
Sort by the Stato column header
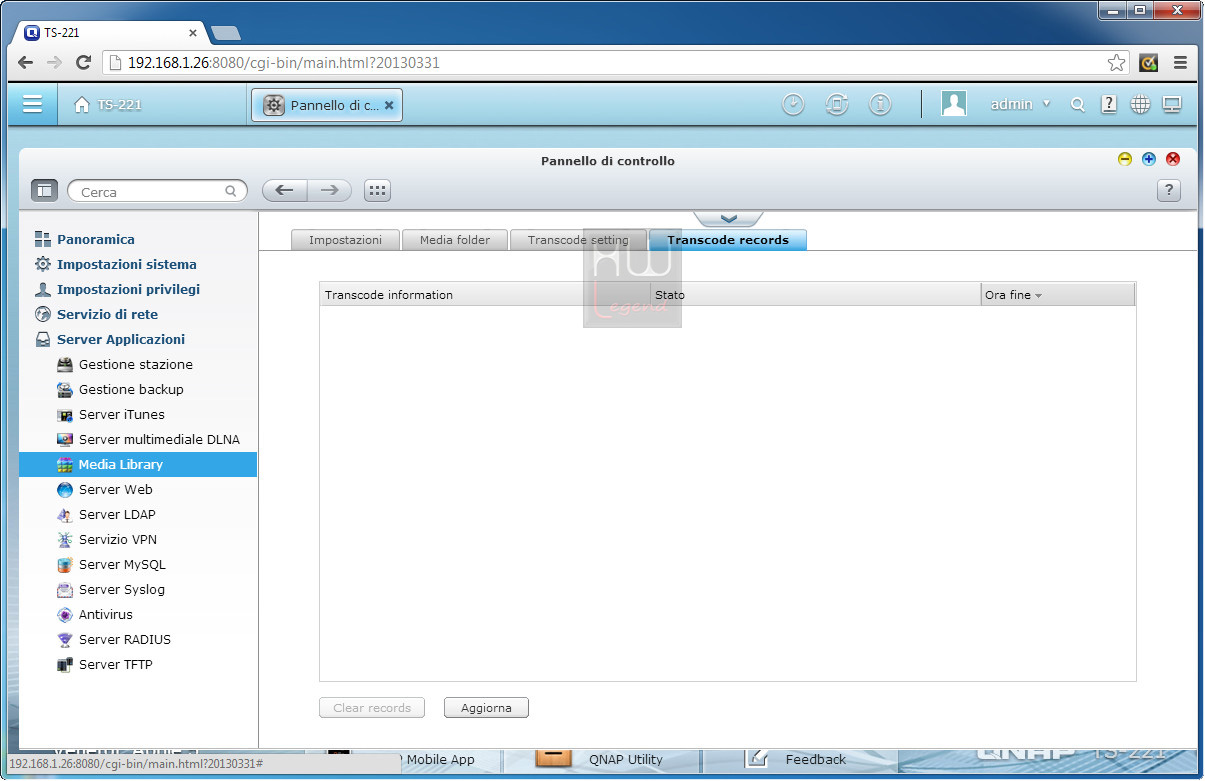(815, 295)
